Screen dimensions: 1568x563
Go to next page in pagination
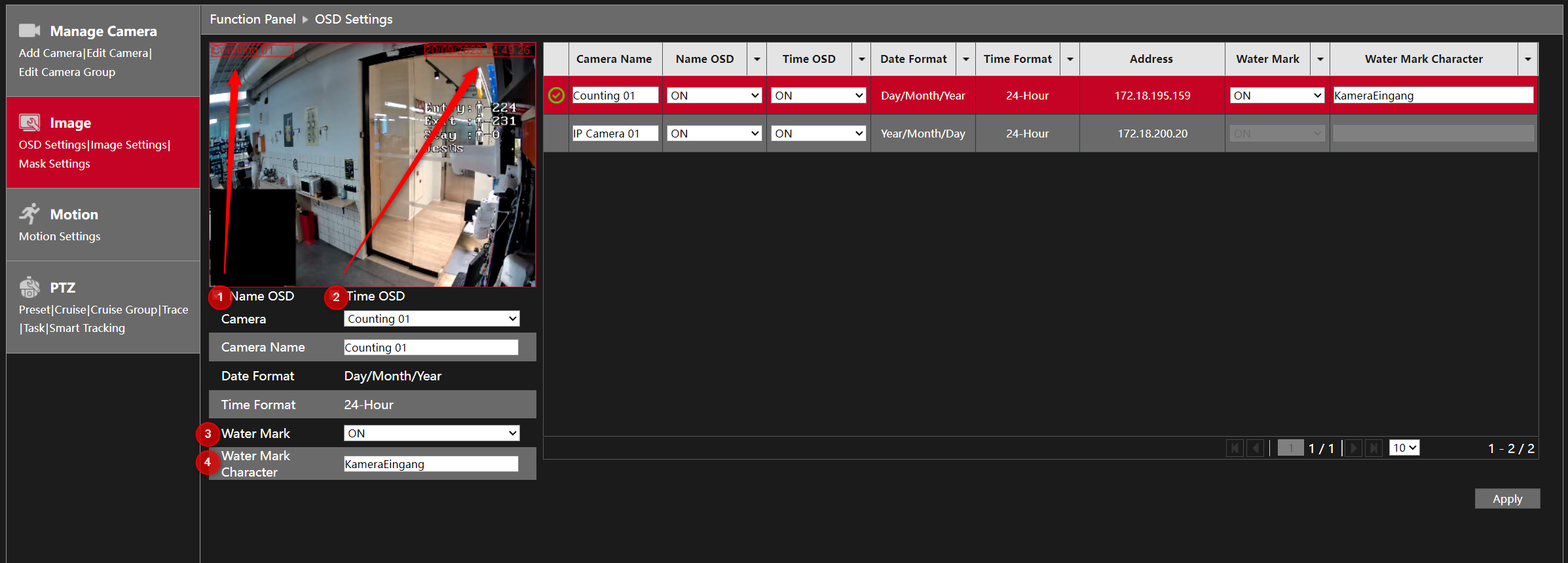coord(1353,448)
